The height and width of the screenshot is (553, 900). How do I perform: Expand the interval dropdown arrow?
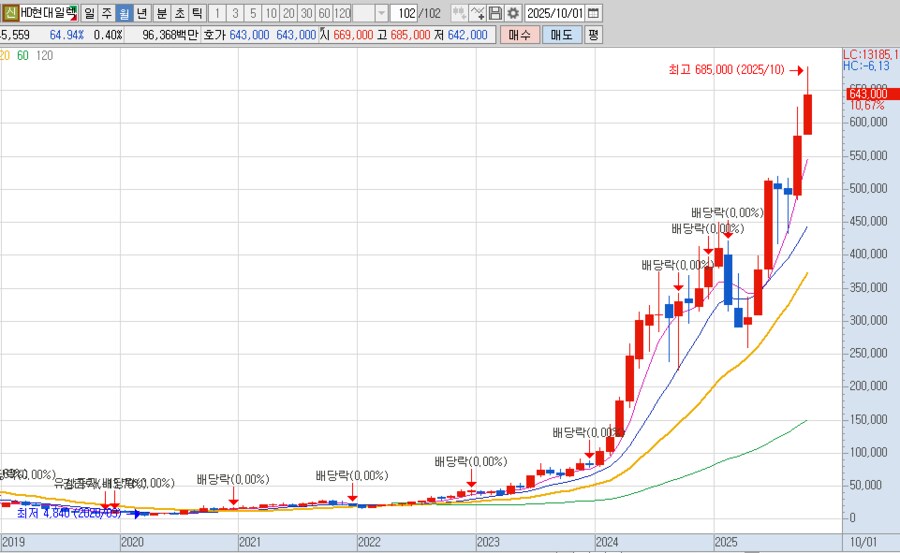coord(381,14)
